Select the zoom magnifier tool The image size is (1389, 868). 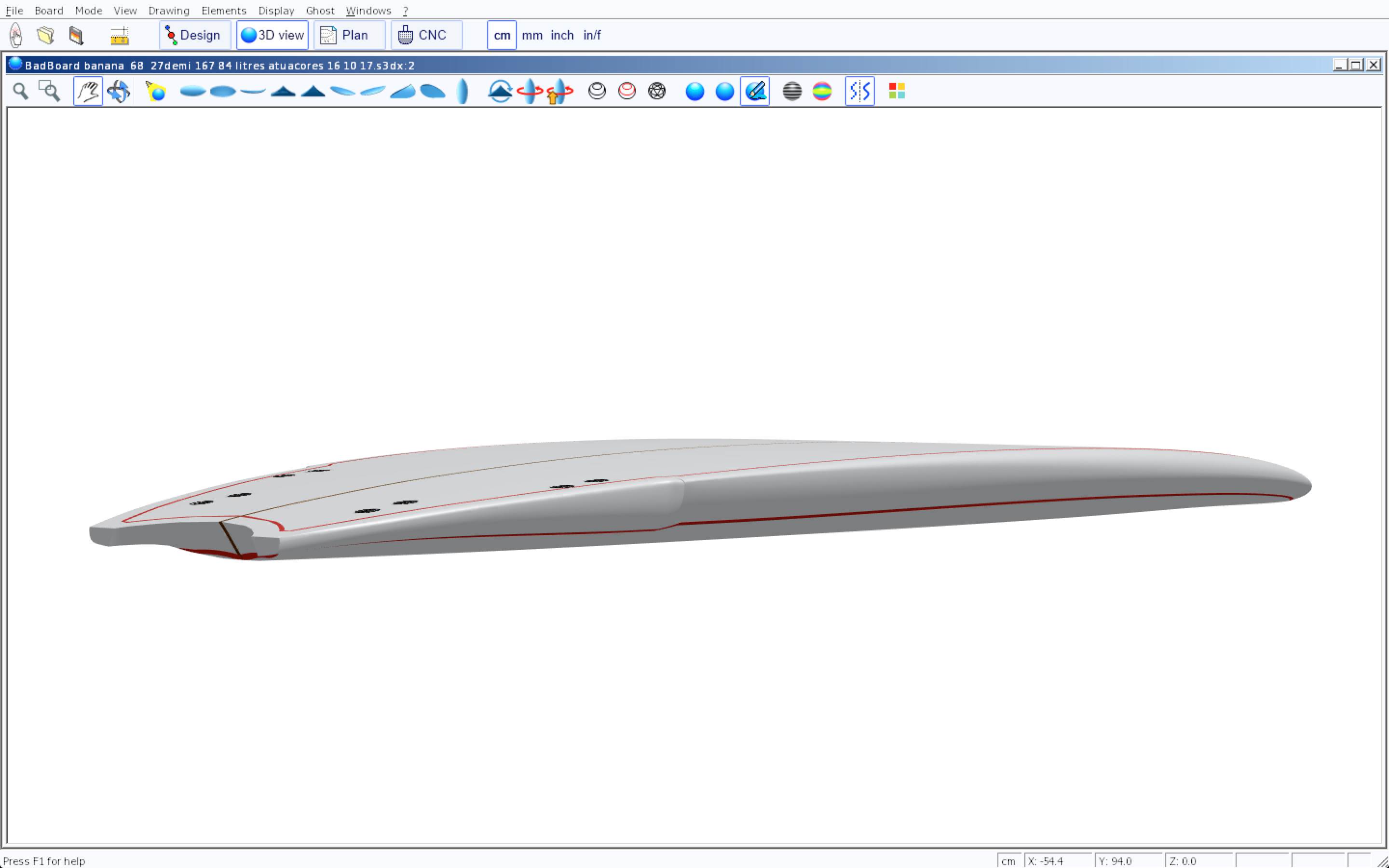pyautogui.click(x=21, y=91)
